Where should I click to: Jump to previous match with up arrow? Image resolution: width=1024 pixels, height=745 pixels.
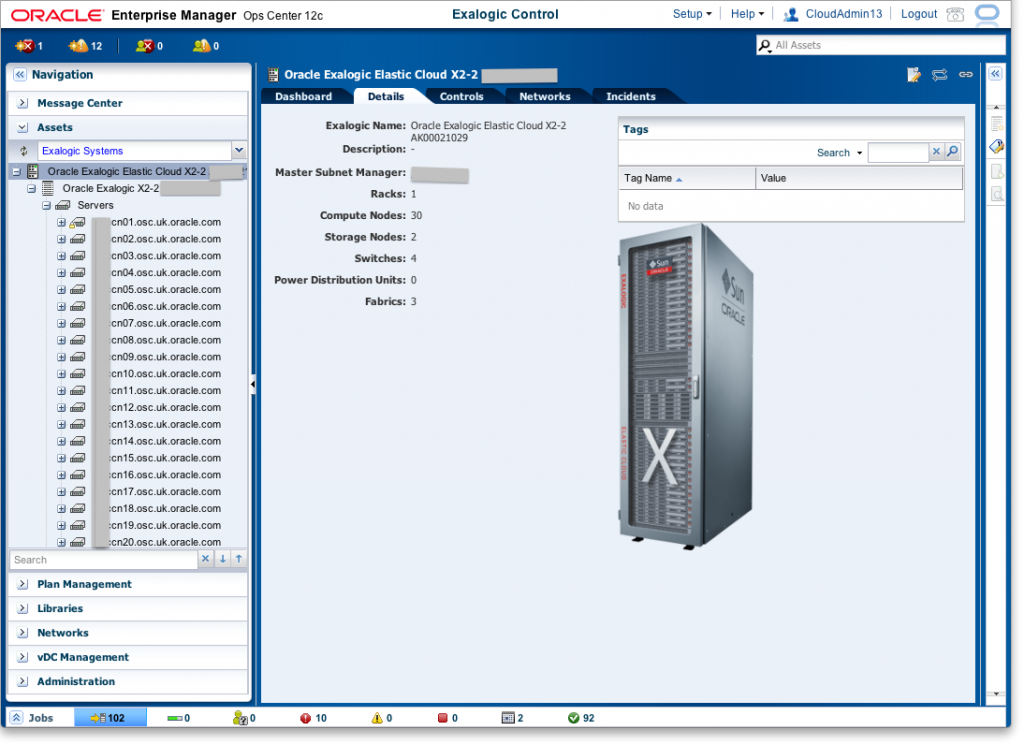239,559
